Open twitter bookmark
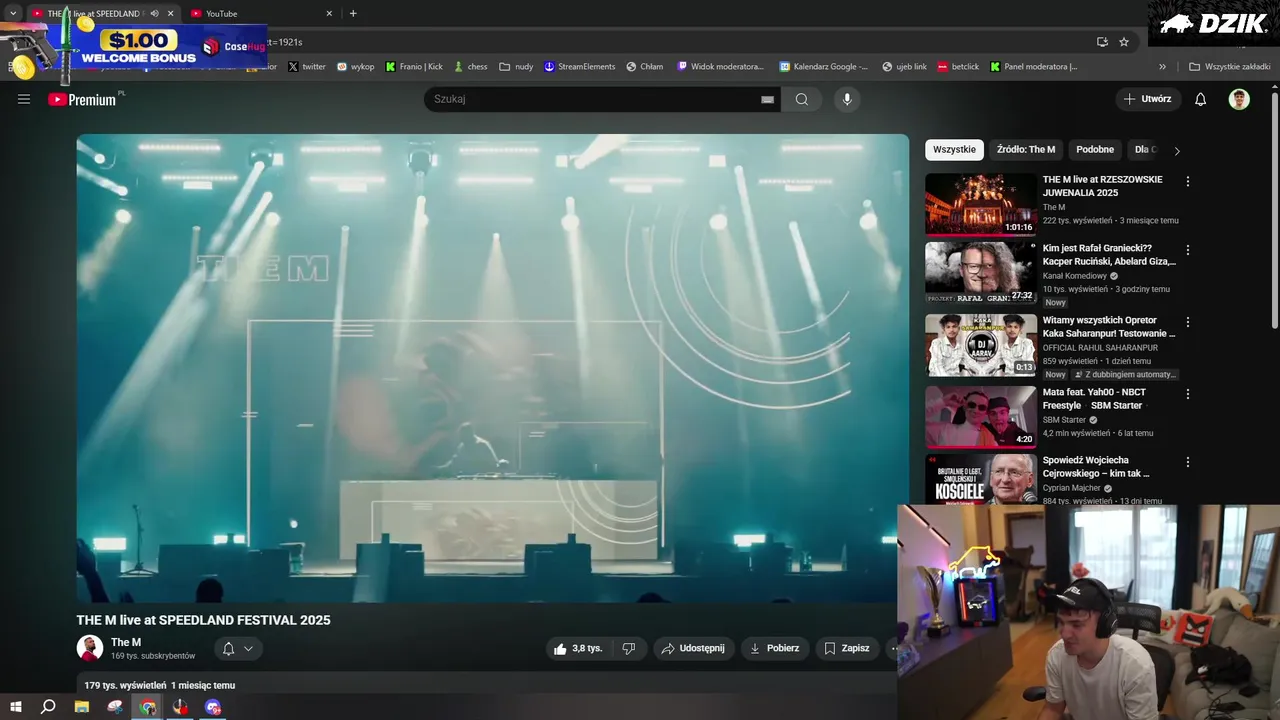 point(307,67)
